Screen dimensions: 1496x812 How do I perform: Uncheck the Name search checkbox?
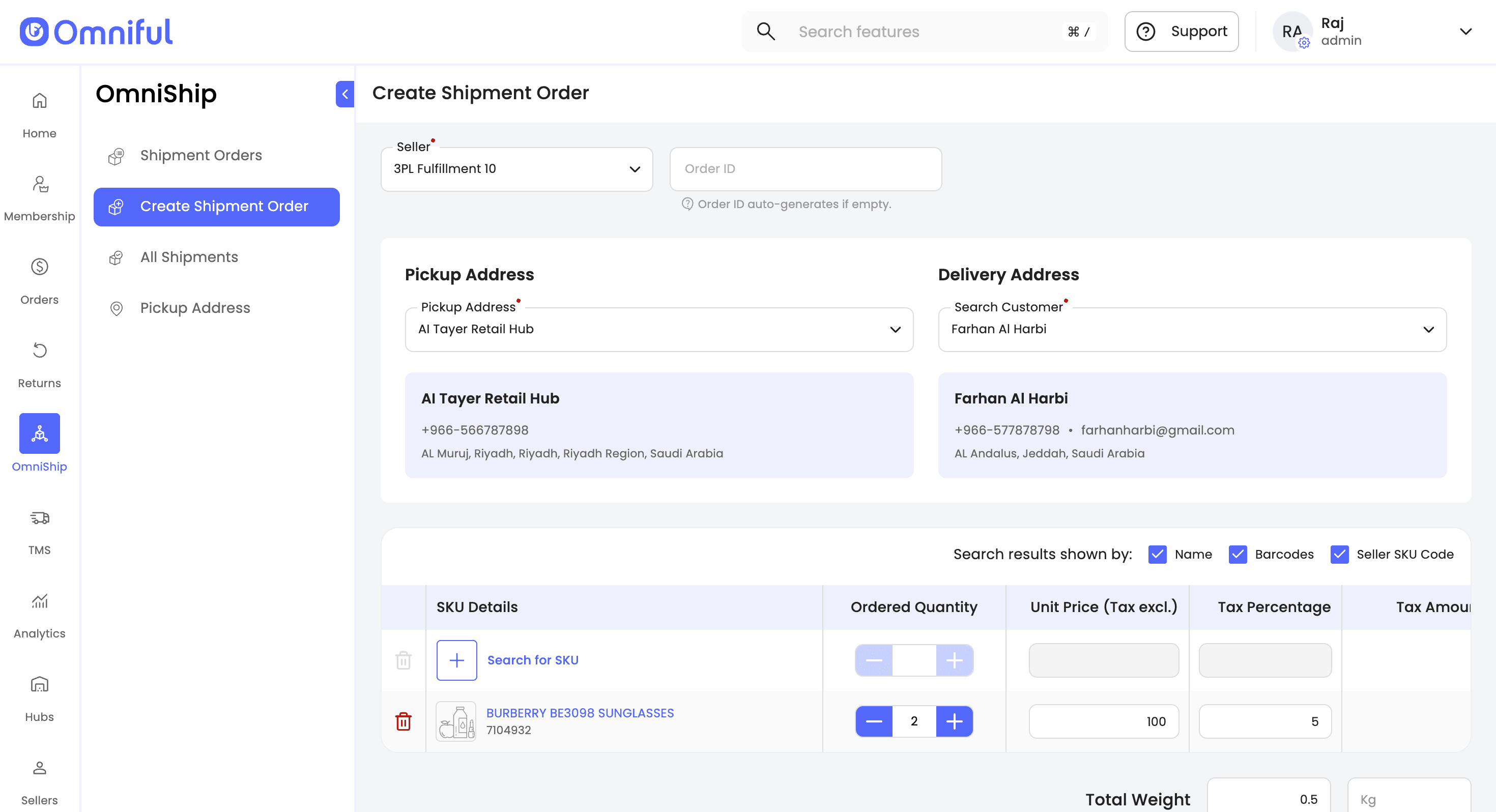pos(1157,554)
